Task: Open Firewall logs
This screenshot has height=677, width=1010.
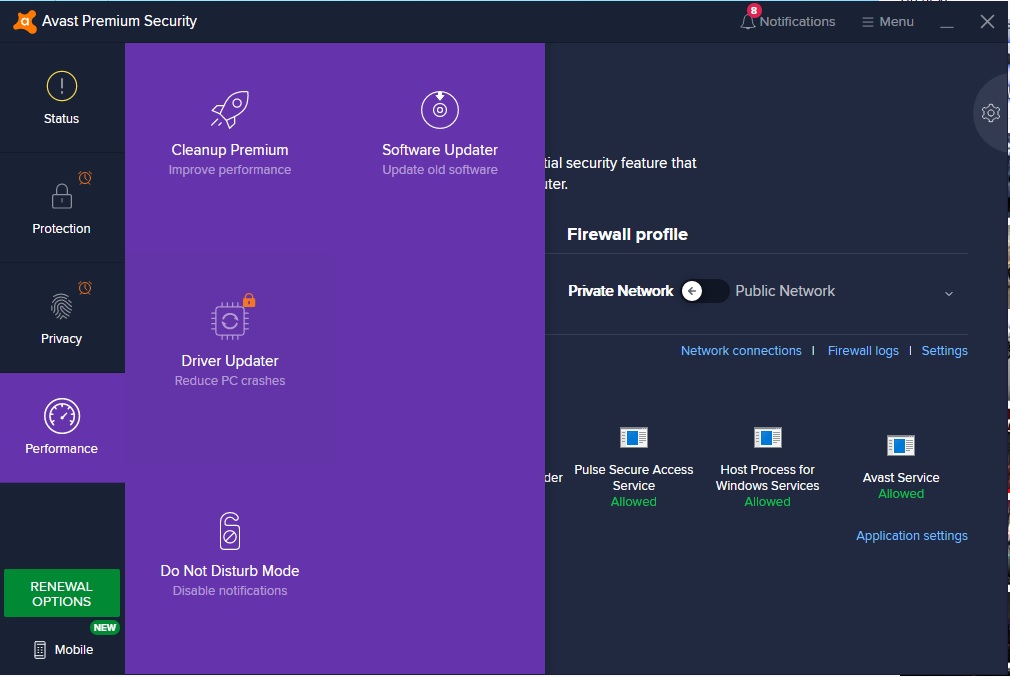Action: (x=863, y=350)
